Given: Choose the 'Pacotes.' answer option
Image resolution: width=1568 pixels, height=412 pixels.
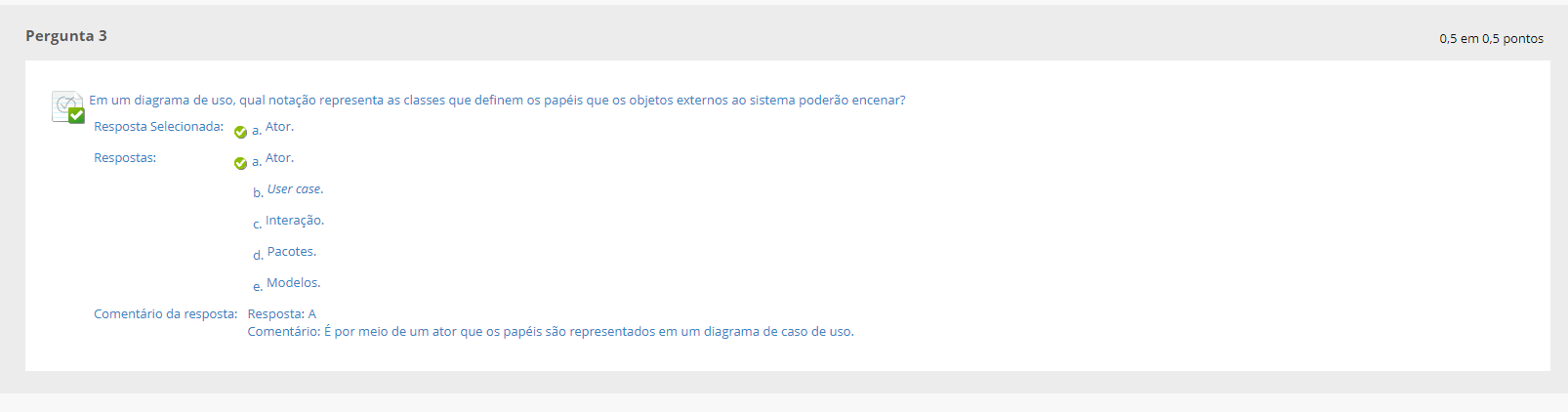Looking at the screenshot, I should coord(292,252).
